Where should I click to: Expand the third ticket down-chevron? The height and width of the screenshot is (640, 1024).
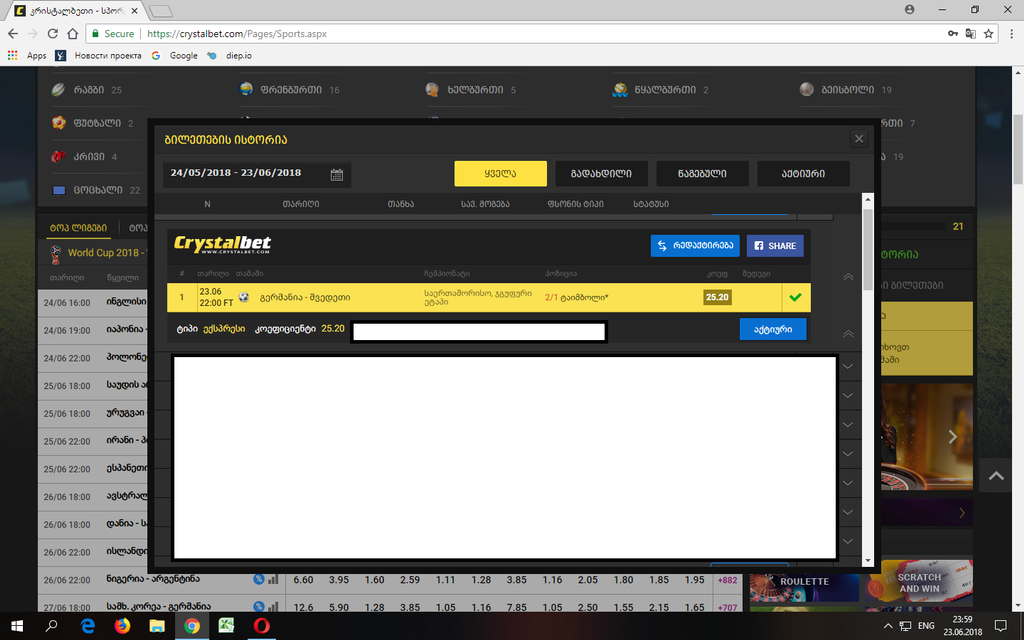(x=848, y=424)
